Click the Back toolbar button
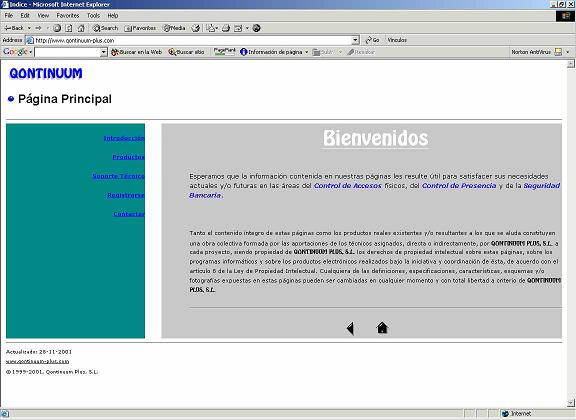The height and width of the screenshot is (420, 576). pos(14,28)
